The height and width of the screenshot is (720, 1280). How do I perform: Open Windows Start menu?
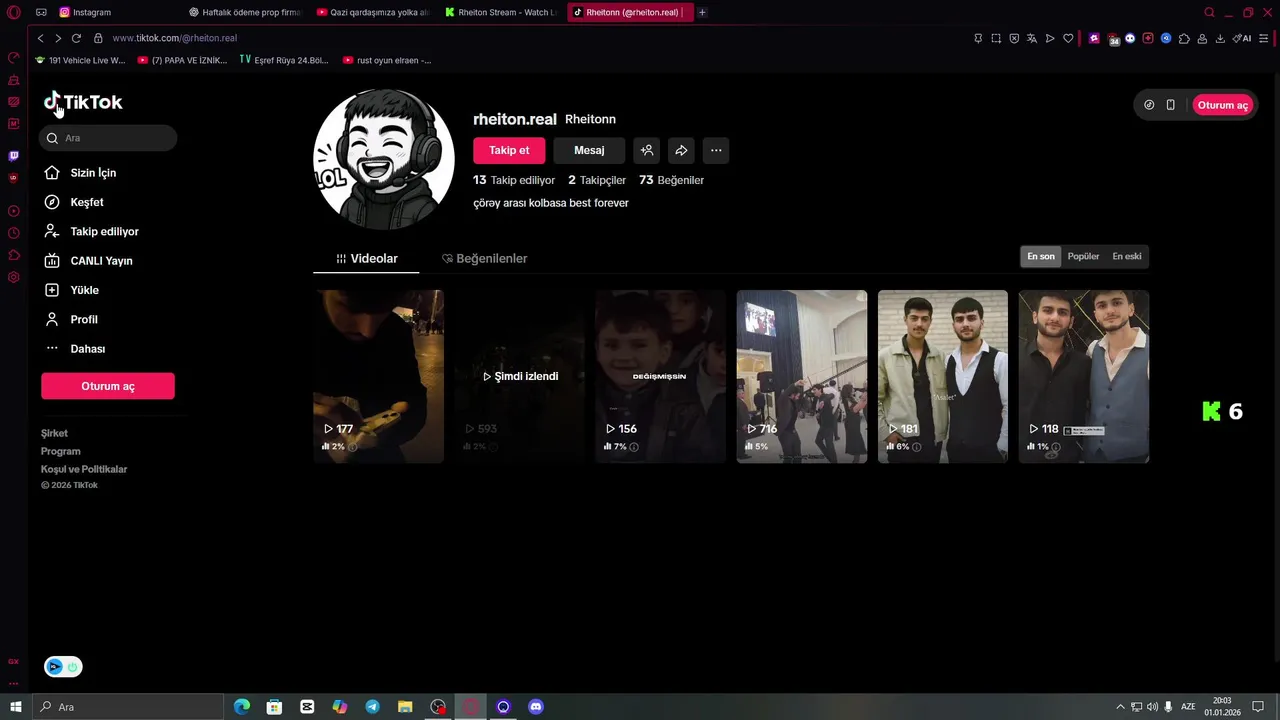(x=15, y=707)
